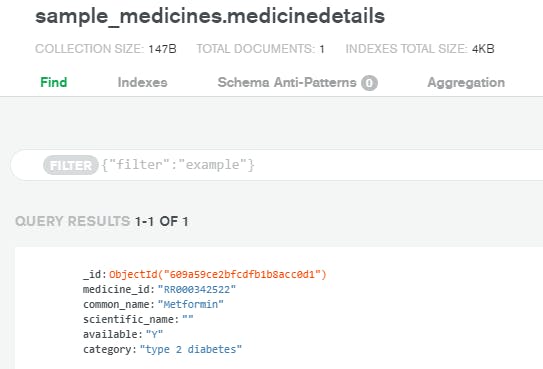This screenshot has width=543, height=369.
Task: Click the common_name field name
Action: pos(116,304)
